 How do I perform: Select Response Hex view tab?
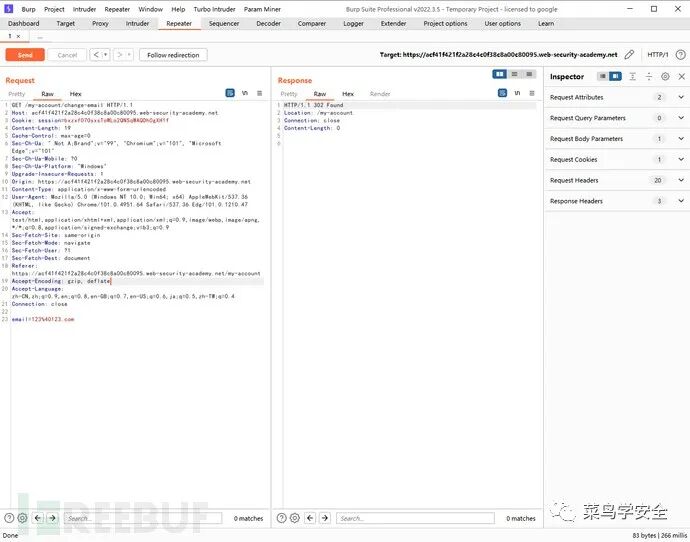click(348, 94)
